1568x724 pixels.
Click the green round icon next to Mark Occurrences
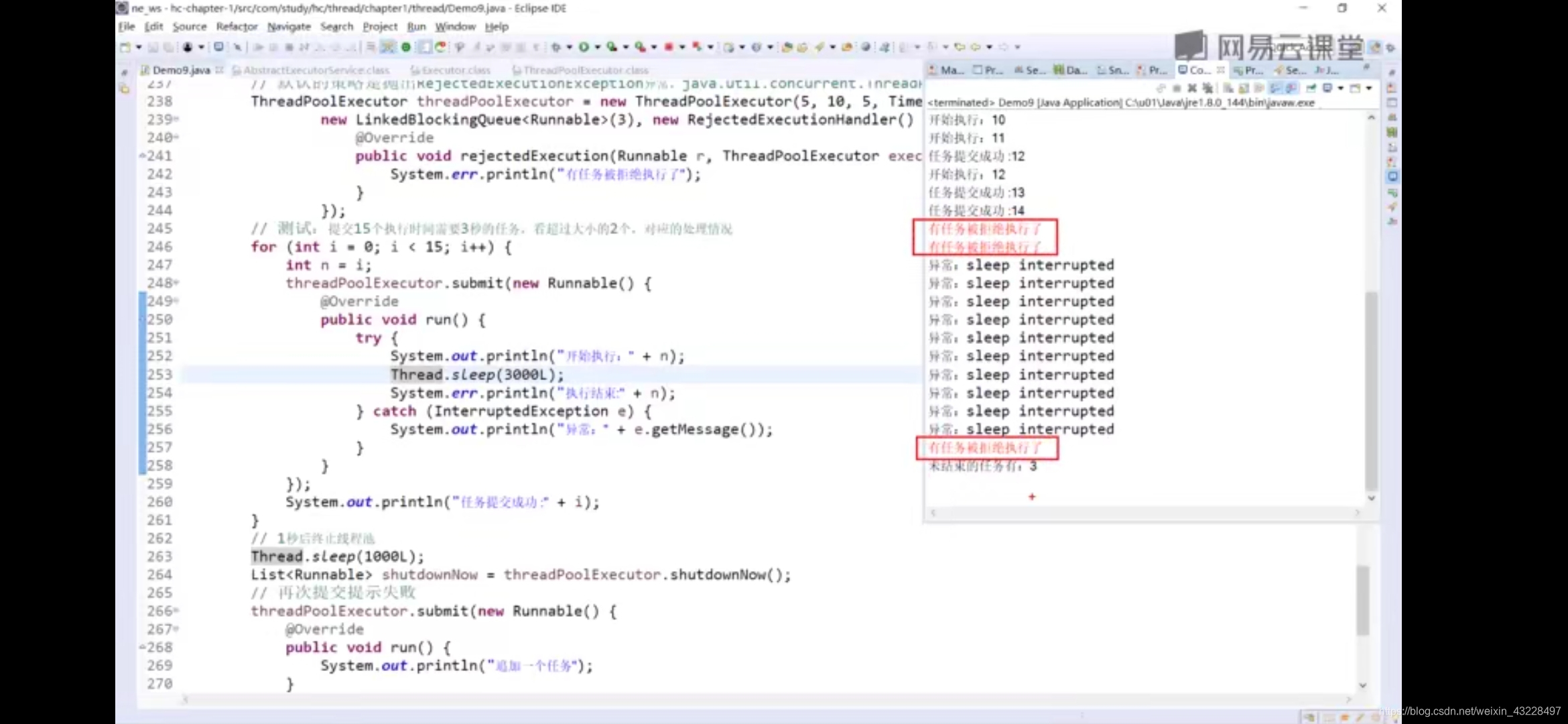point(406,47)
